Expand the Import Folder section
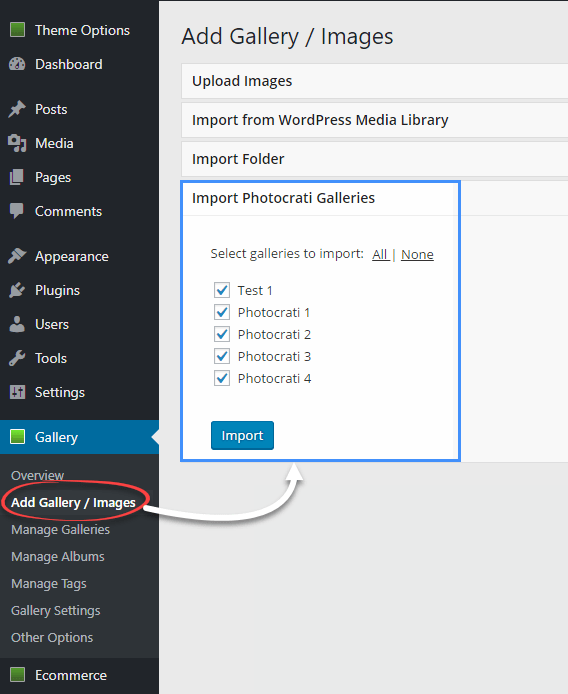The width and height of the screenshot is (568, 694). [375, 159]
